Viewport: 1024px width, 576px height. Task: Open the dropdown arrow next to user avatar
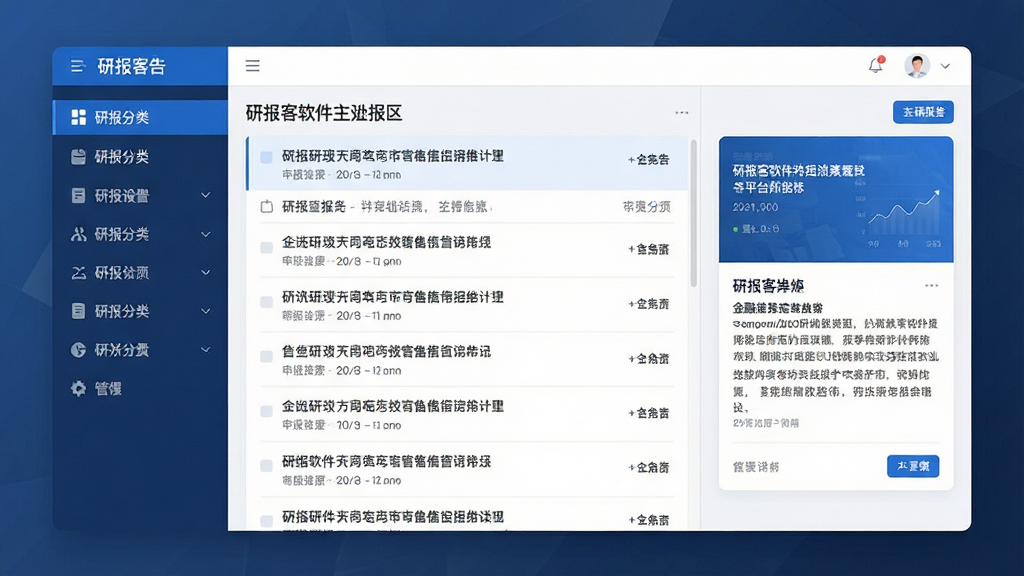pos(945,66)
